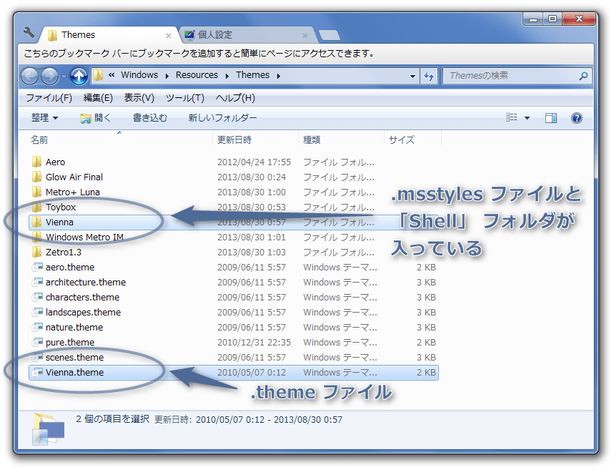This screenshot has height=470, width=614.
Task: Click the nature.theme file icon
Action: [x=37, y=327]
